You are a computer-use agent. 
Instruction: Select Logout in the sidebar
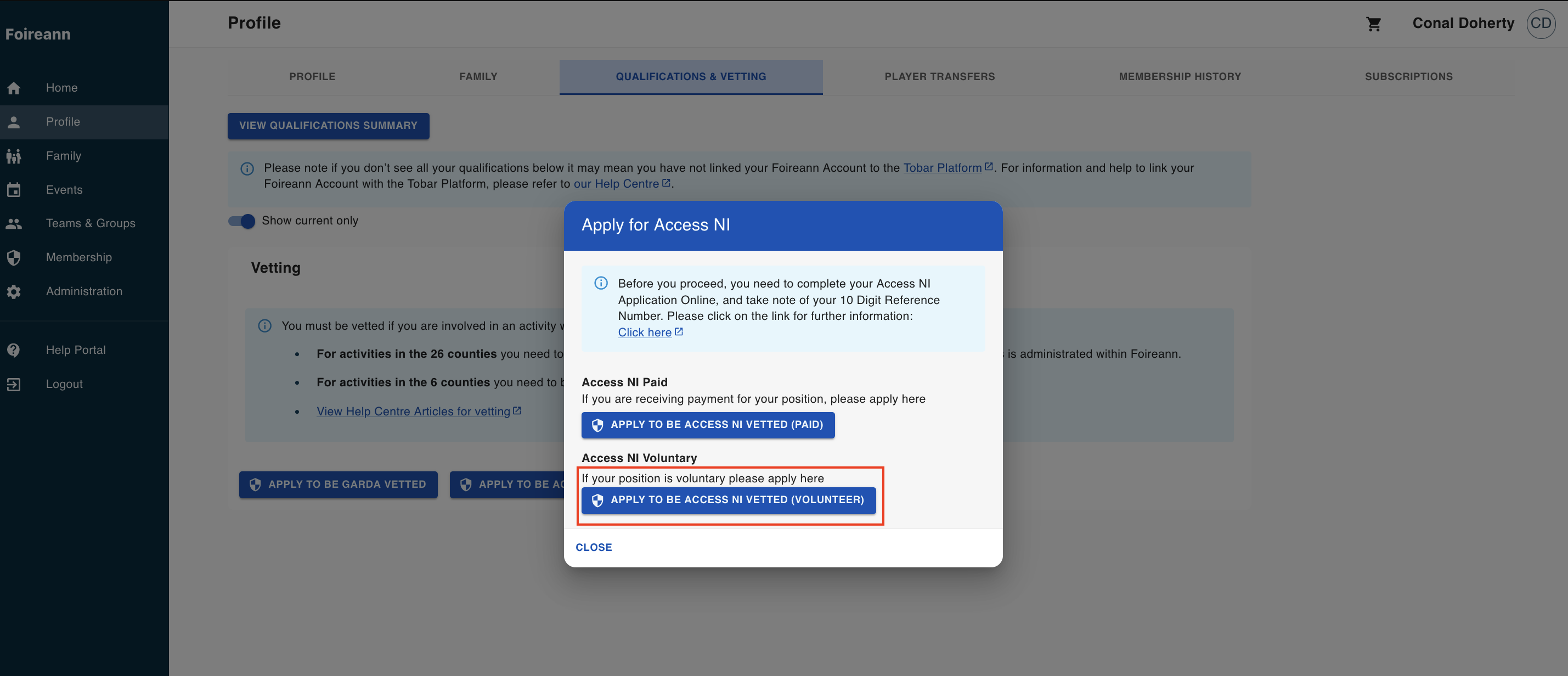84,384
